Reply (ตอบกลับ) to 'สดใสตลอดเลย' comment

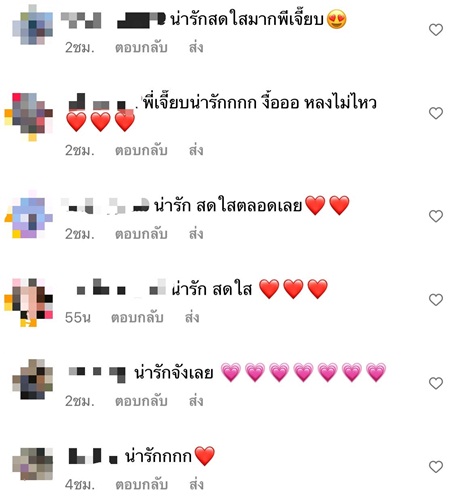pyautogui.click(x=141, y=234)
